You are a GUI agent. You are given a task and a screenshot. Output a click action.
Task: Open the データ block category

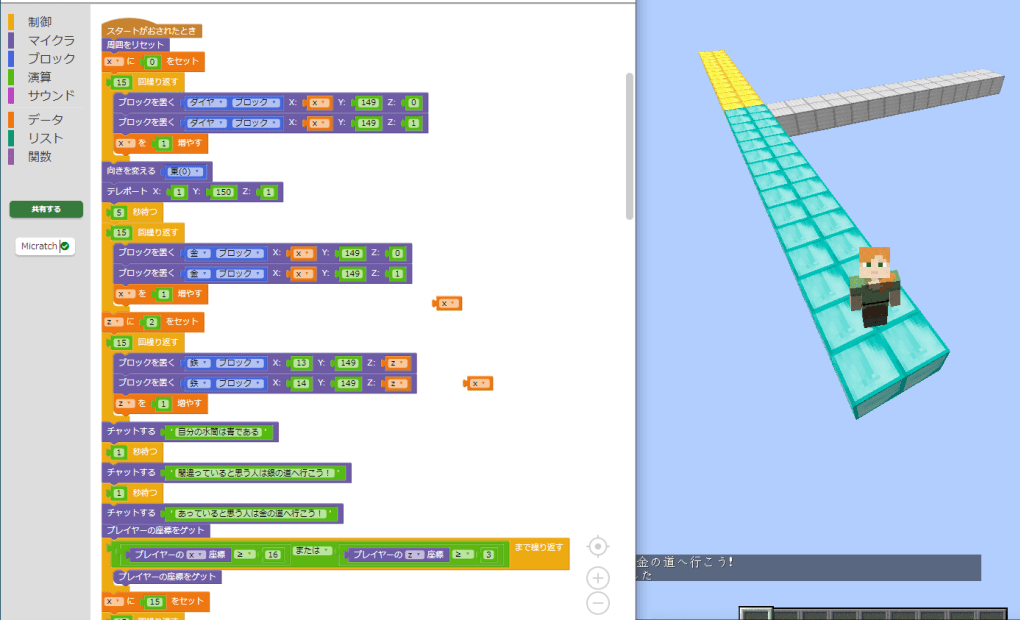coord(45,120)
